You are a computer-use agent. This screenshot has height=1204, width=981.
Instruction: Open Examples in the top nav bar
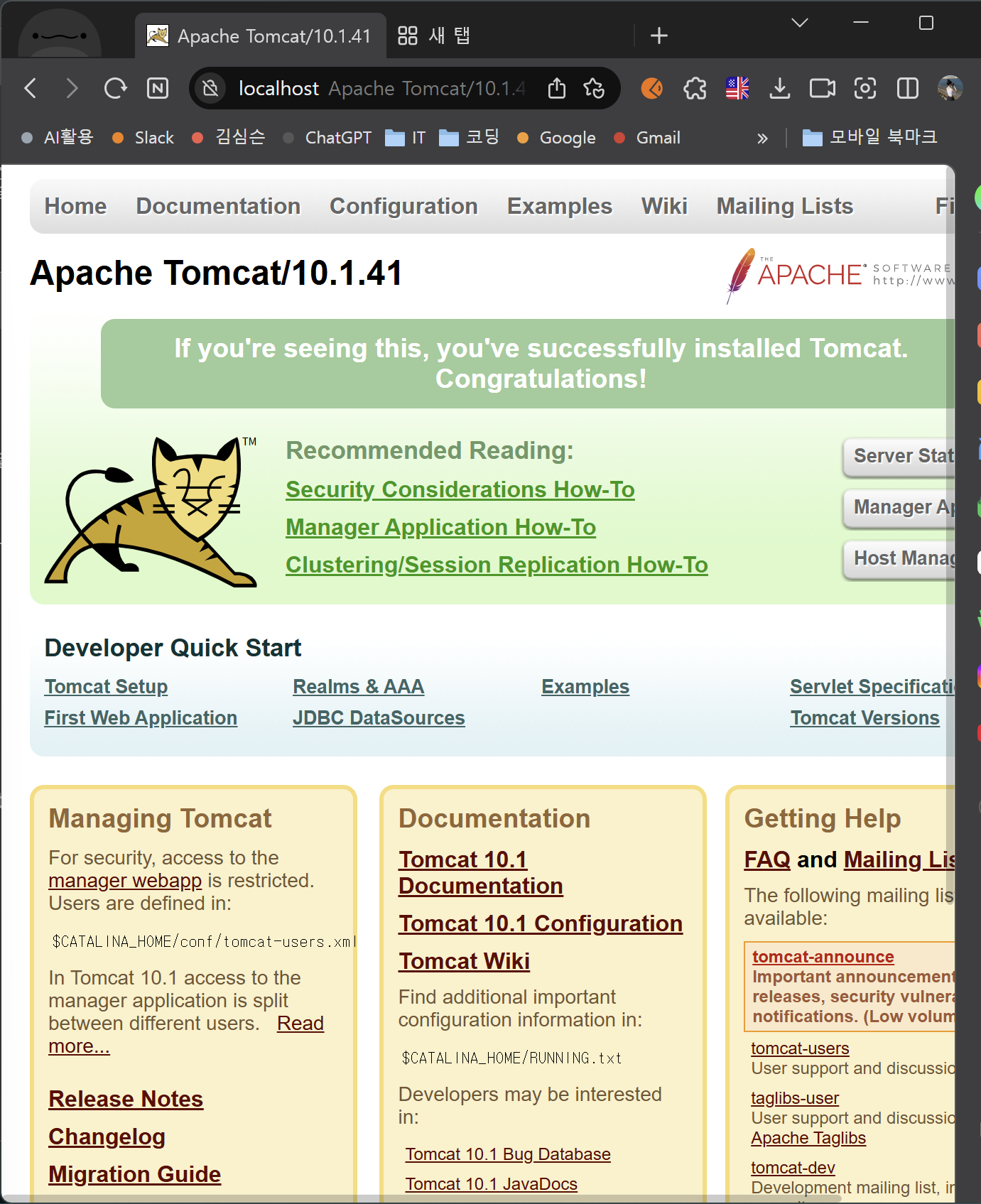pyautogui.click(x=560, y=206)
